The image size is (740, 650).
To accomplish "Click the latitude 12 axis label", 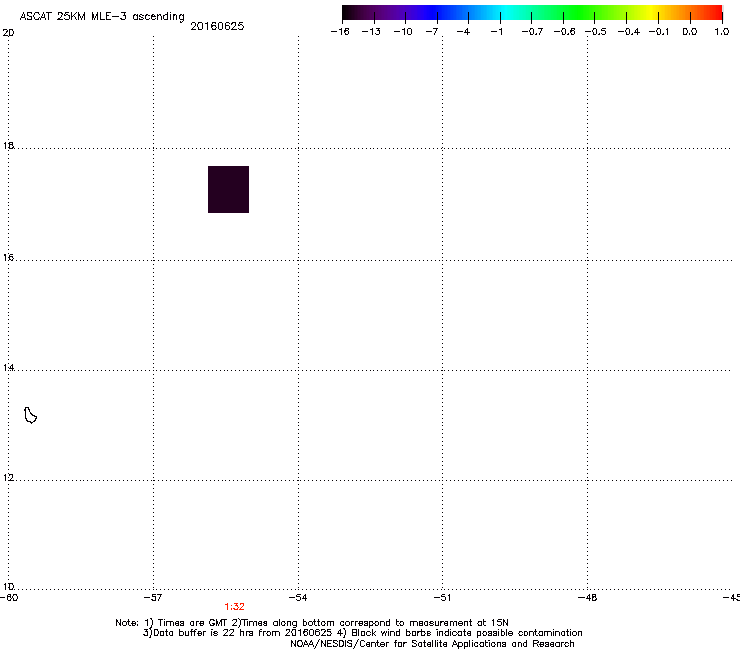I will pos(8,478).
